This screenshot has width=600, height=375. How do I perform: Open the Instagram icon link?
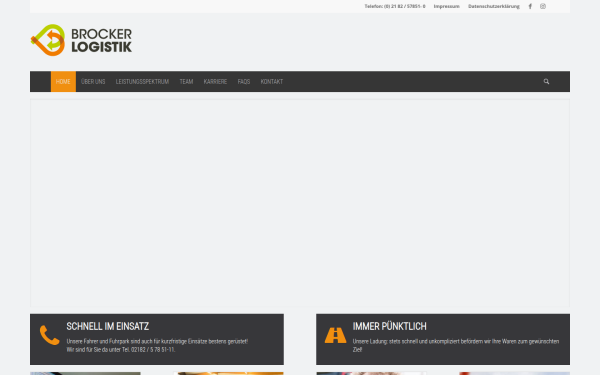coord(543,6)
